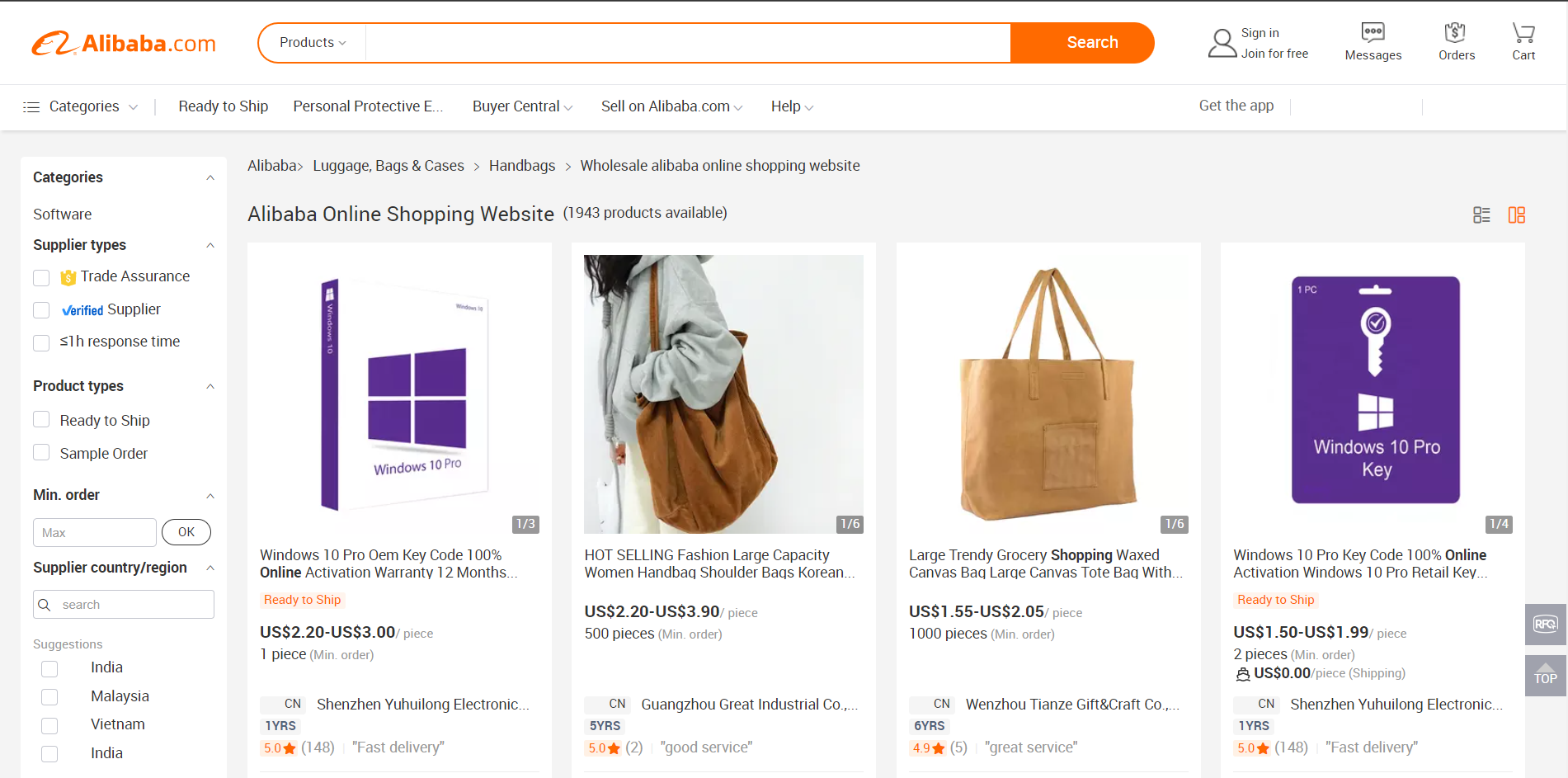Open the Windows 10 Pro box product image

coord(399,394)
